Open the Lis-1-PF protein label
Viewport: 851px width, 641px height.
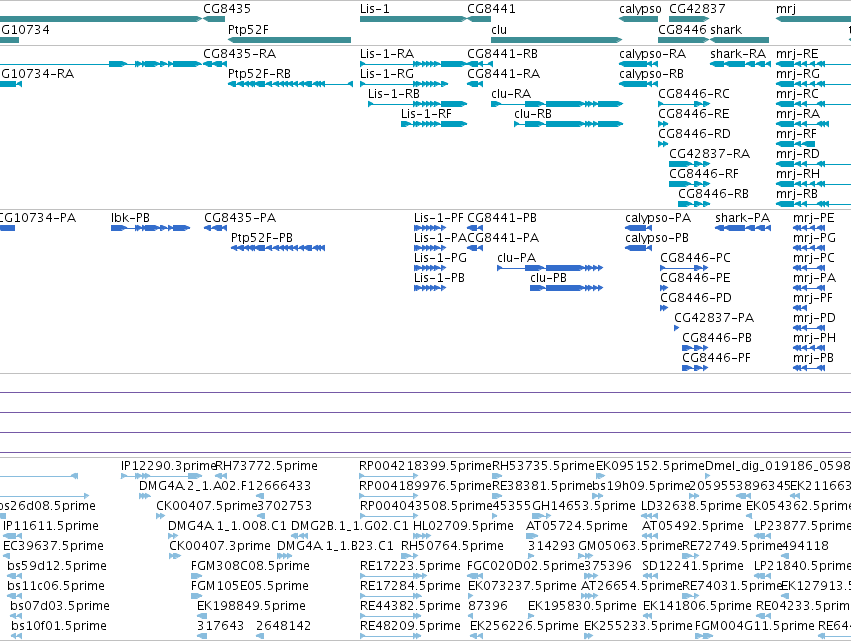point(439,218)
